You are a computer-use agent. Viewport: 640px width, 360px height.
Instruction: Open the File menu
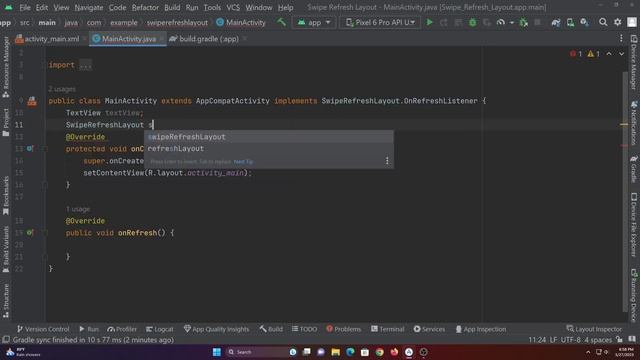pos(24,7)
